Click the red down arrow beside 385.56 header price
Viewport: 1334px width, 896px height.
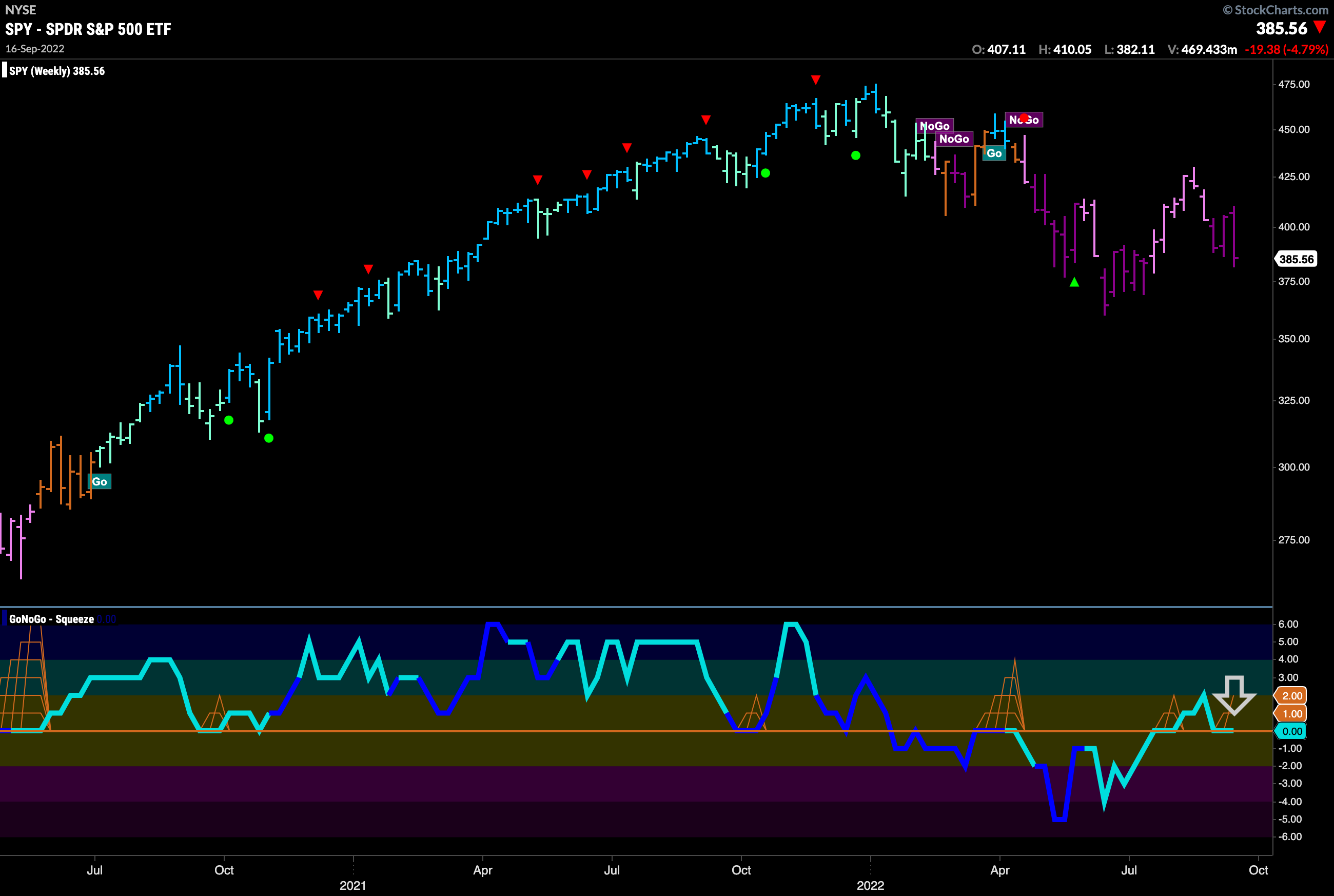[x=1320, y=27]
